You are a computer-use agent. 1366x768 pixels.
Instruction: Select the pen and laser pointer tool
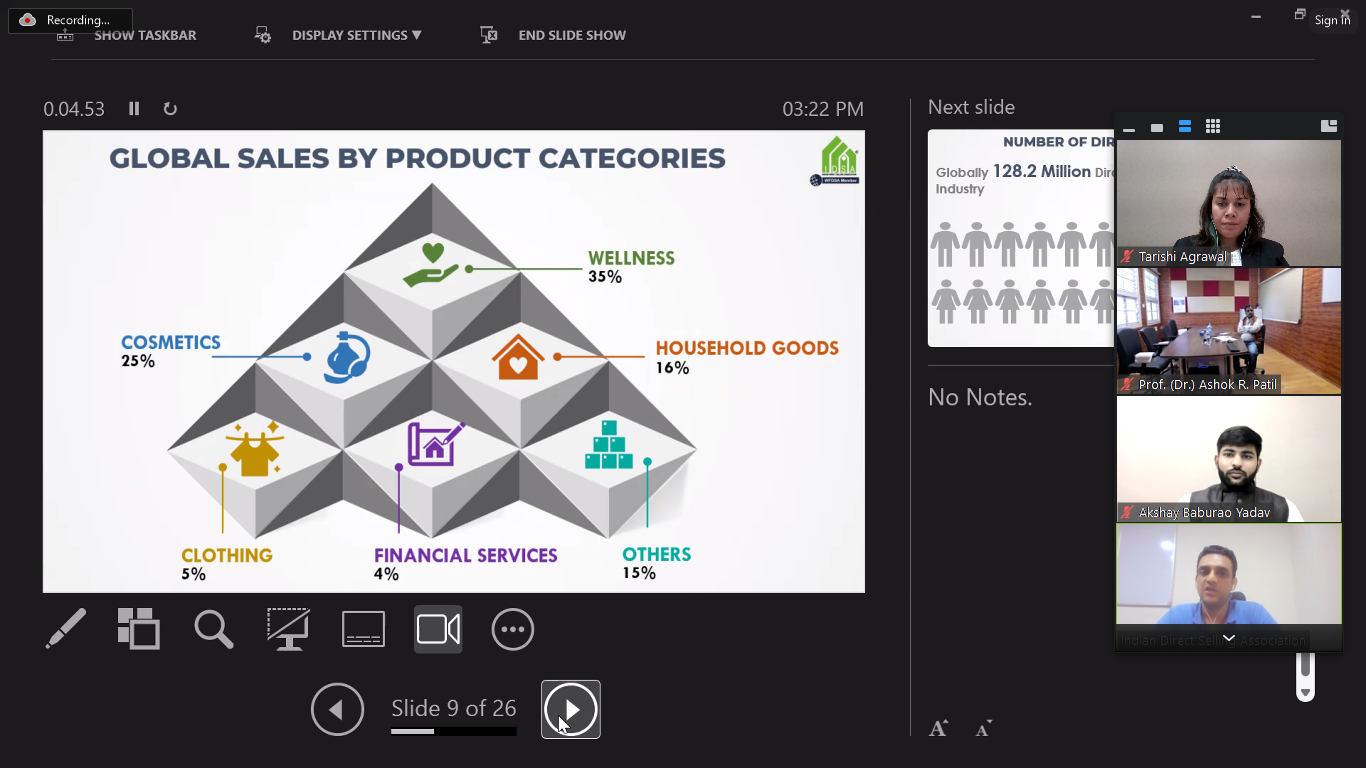(x=66, y=629)
